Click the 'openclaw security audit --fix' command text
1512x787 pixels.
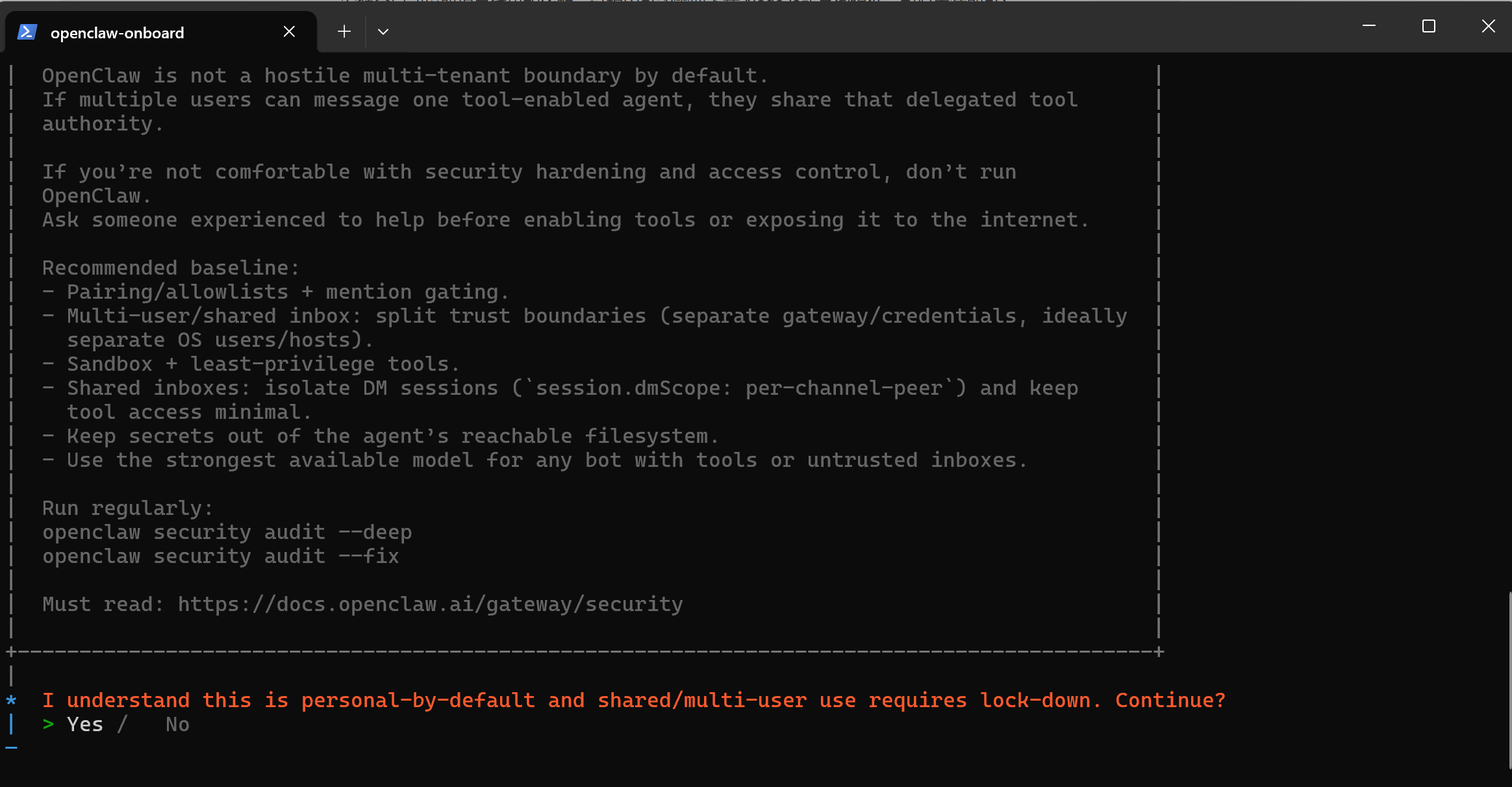220,556
